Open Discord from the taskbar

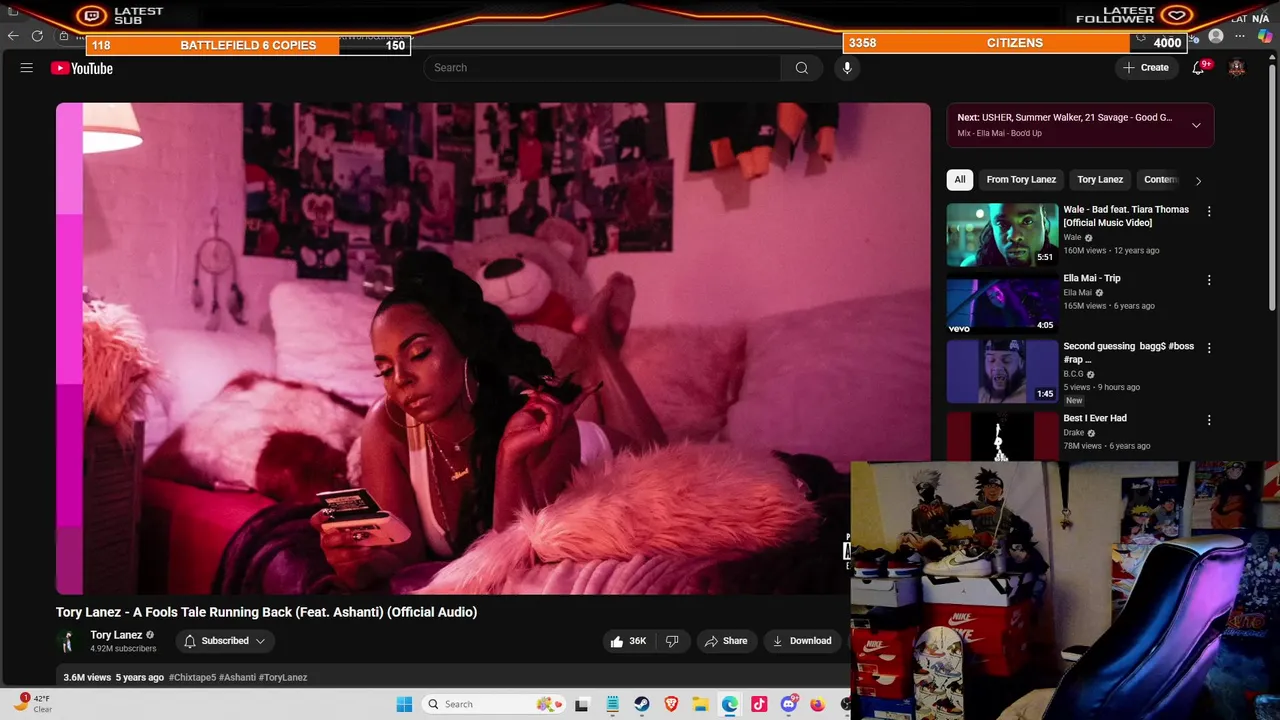pyautogui.click(x=789, y=704)
